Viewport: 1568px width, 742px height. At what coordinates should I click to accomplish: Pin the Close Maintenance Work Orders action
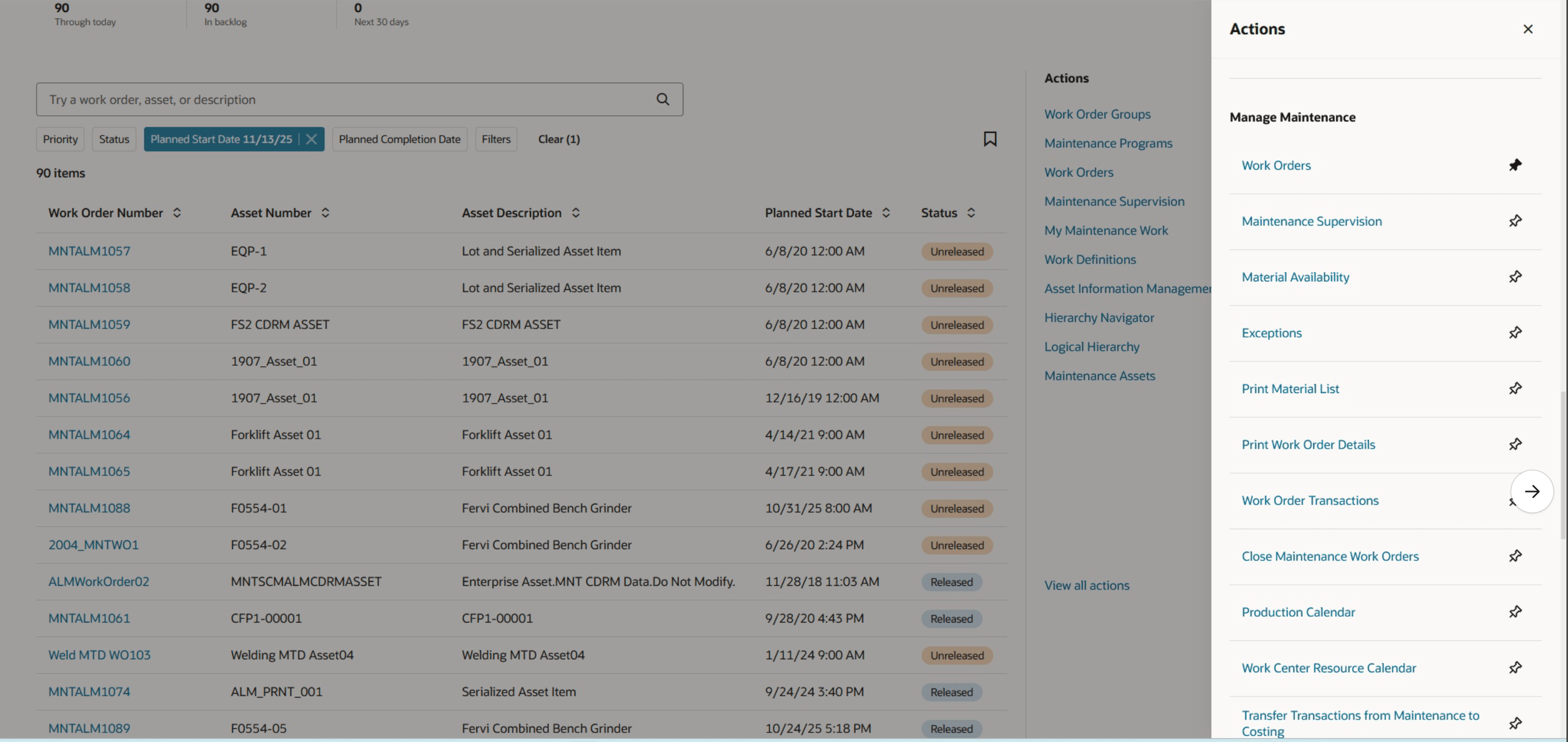click(1516, 556)
